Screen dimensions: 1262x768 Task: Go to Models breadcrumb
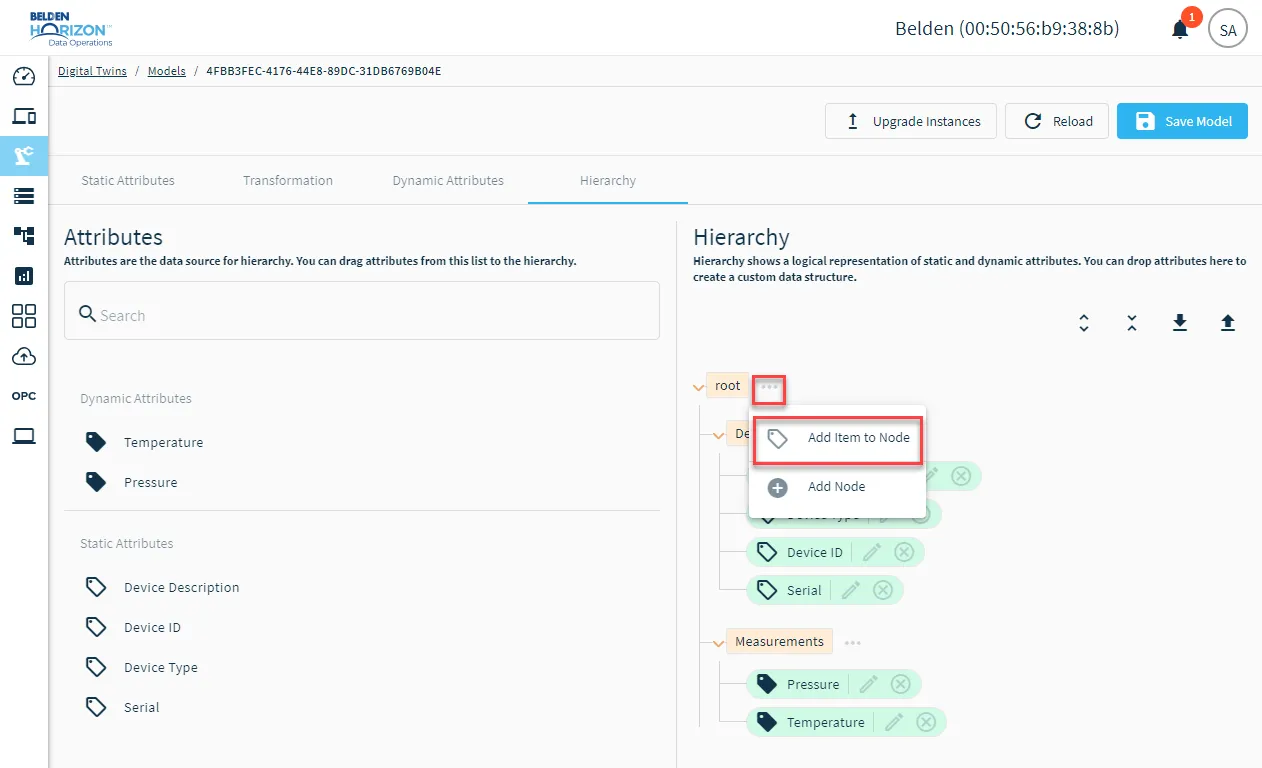click(167, 71)
